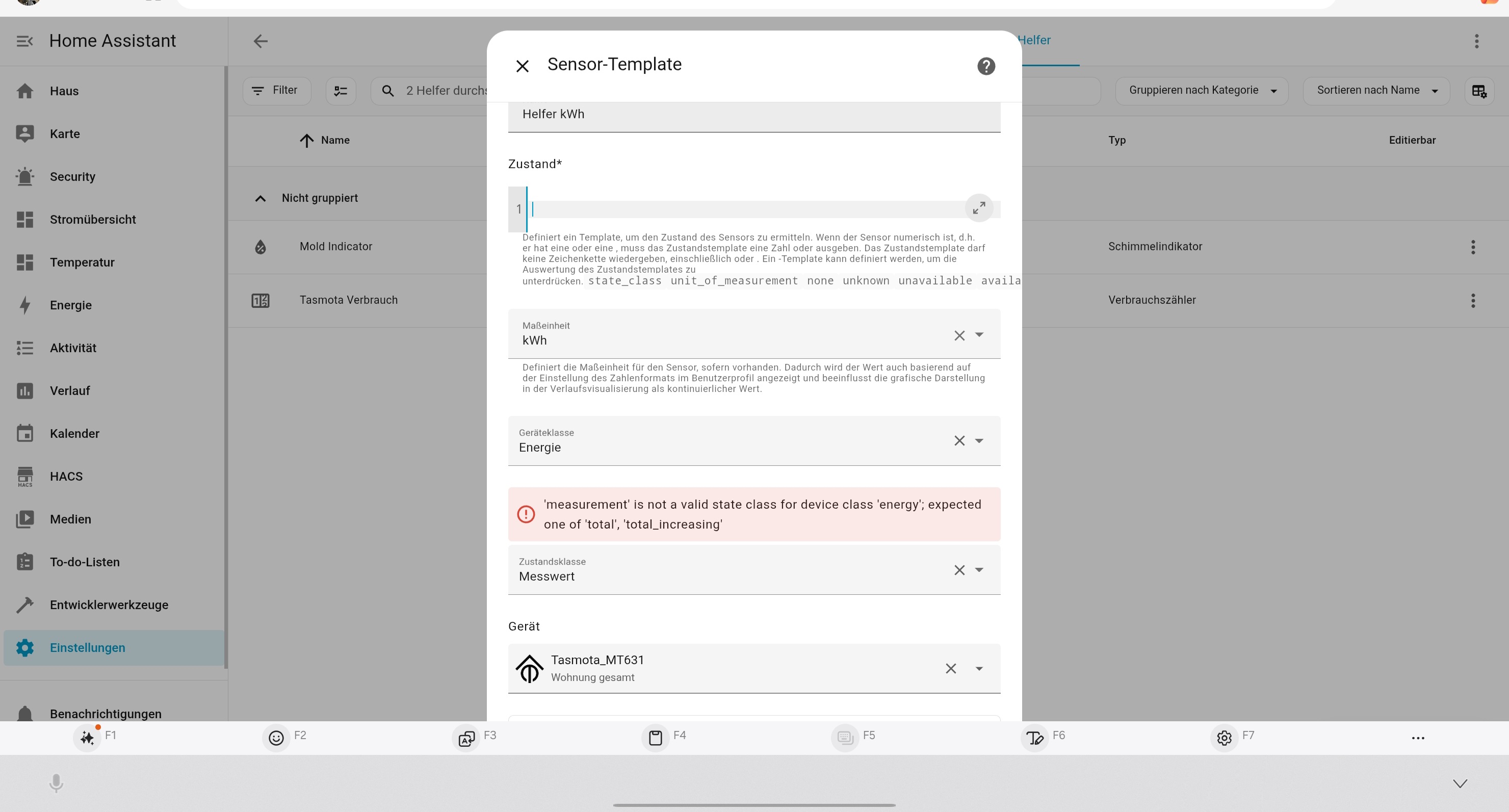This screenshot has height=812, width=1509.
Task: Open HACS from the sidebar
Action: coord(66,476)
